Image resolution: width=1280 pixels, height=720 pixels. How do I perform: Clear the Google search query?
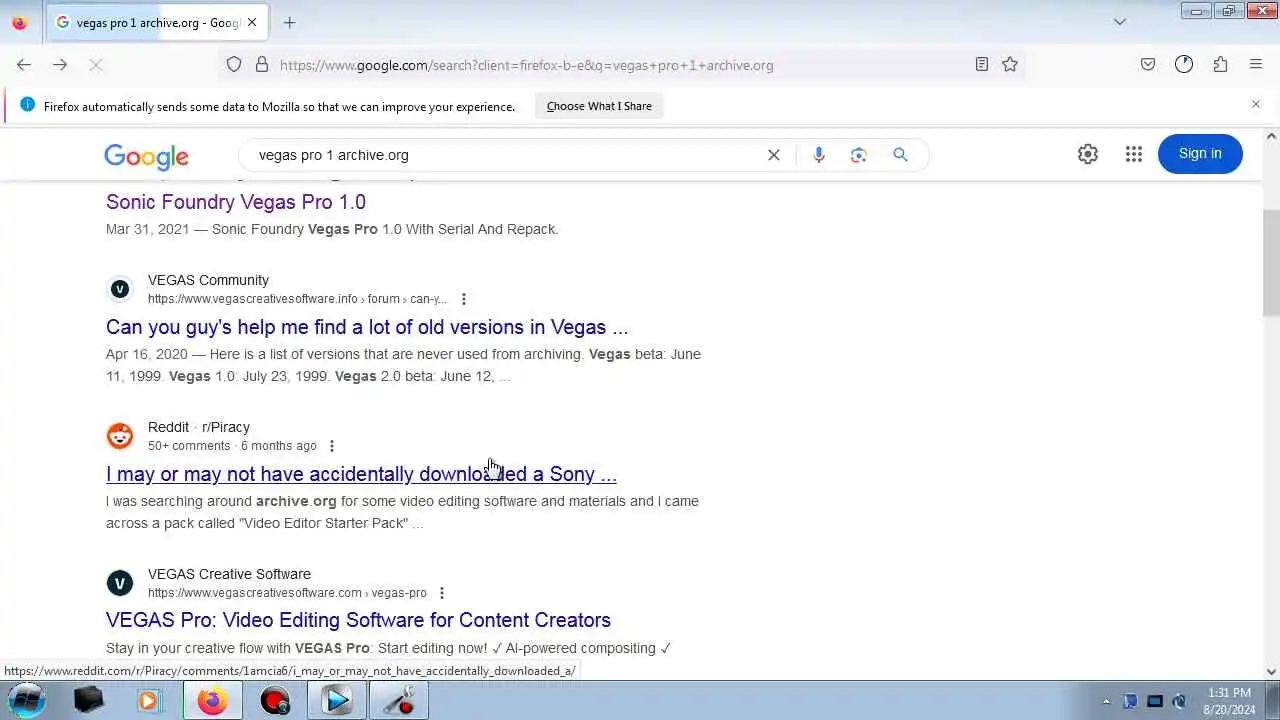773,155
